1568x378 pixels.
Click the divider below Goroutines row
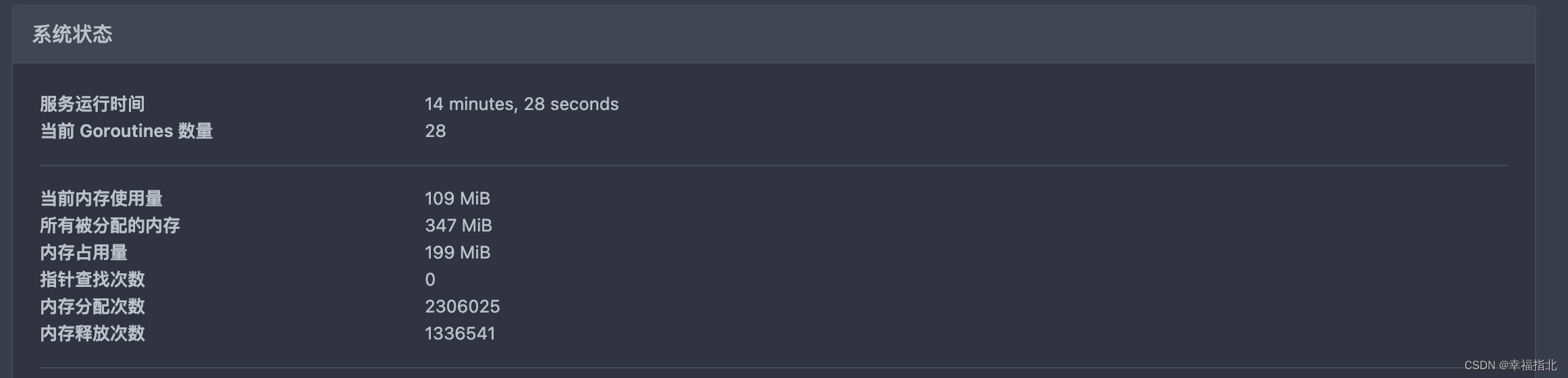click(774, 165)
